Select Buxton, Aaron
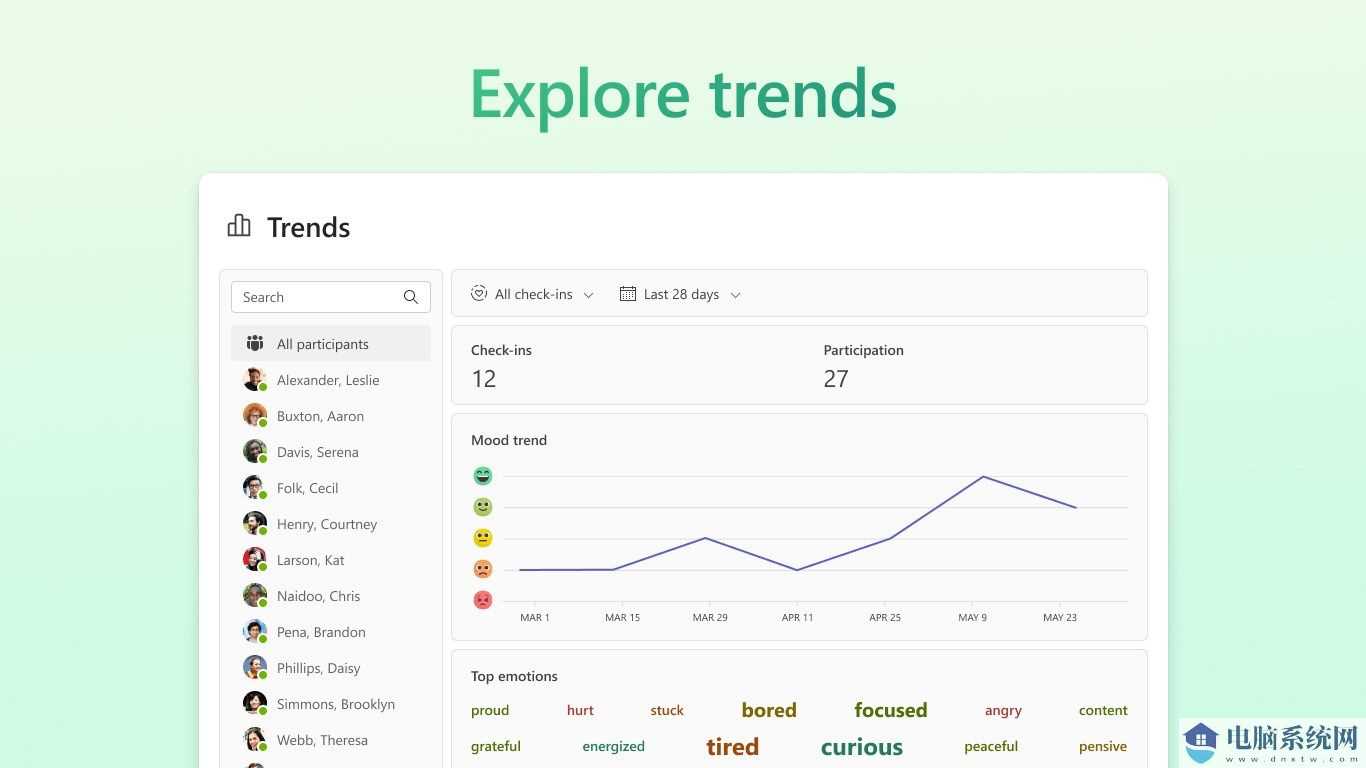1366x768 pixels. (x=331, y=416)
